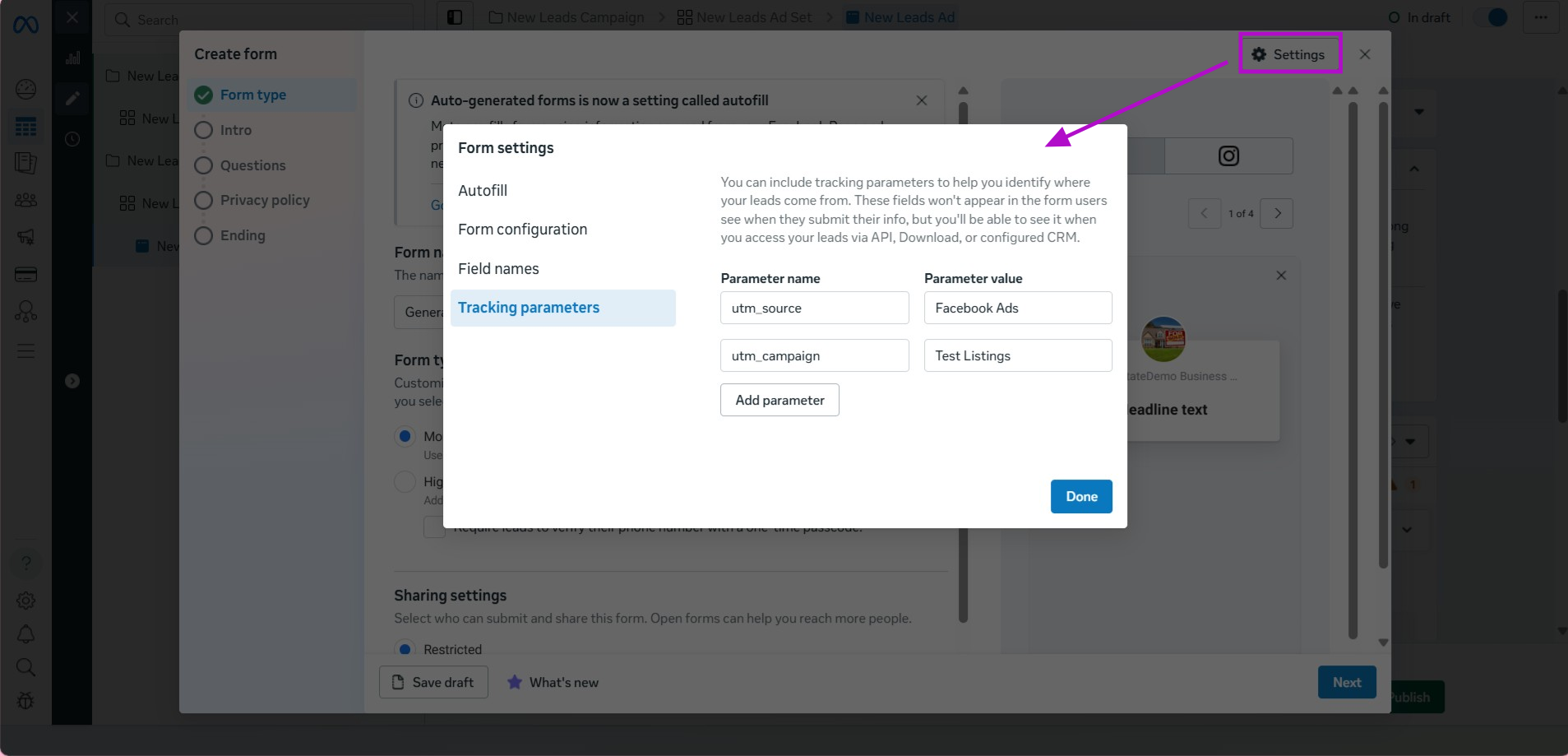This screenshot has height=756, width=1568.
Task: Click the Audiences people icon
Action: click(25, 200)
